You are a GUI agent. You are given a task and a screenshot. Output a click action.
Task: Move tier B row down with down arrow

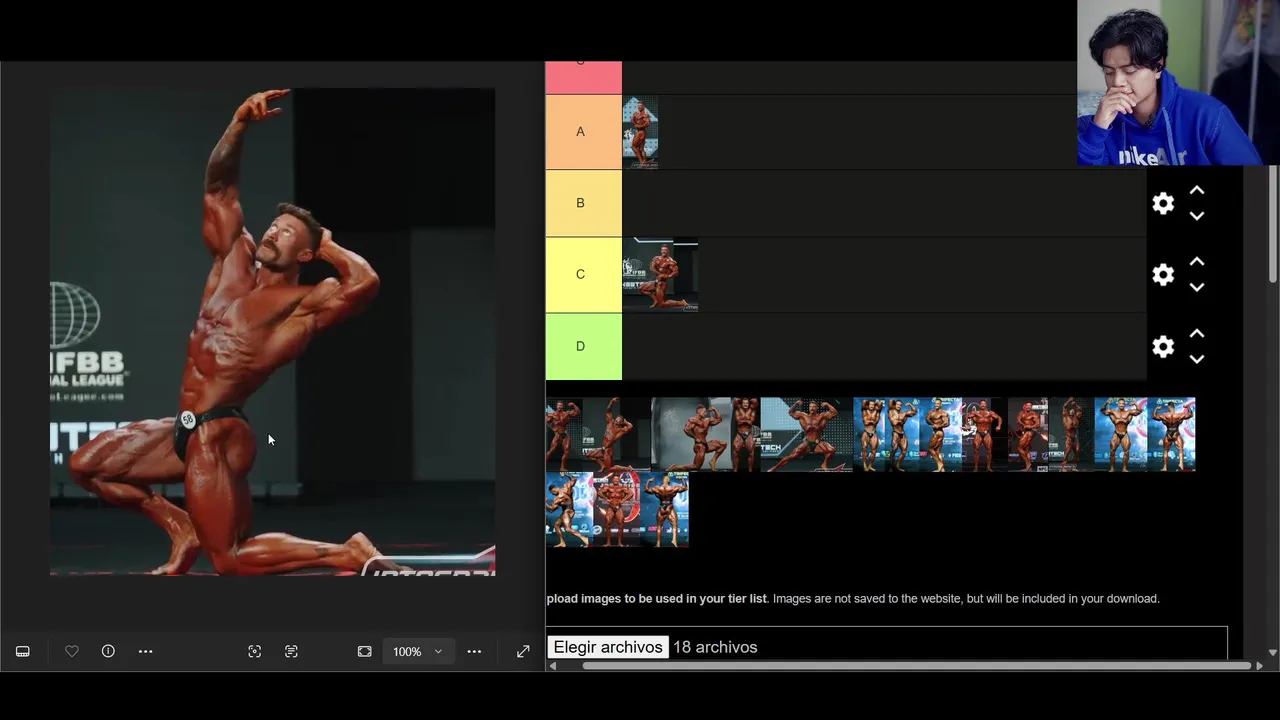[1197, 216]
